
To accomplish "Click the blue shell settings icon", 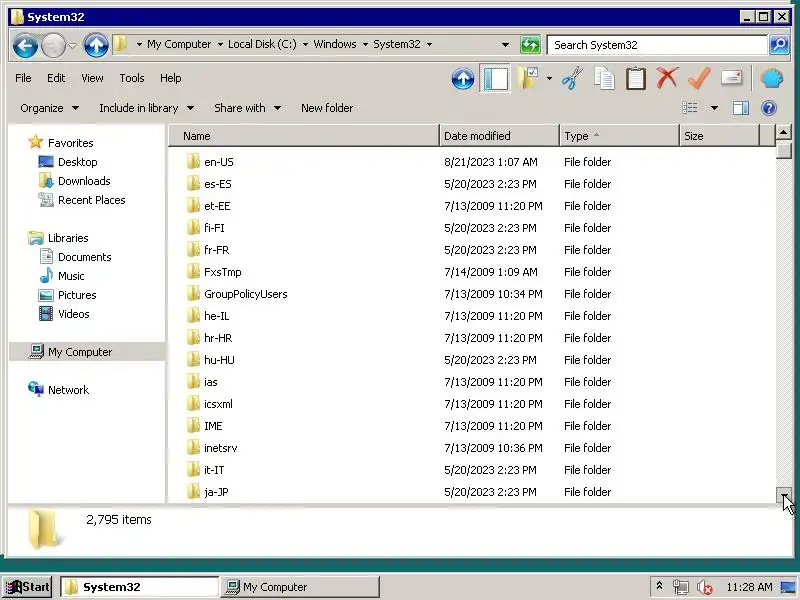I will tap(772, 79).
